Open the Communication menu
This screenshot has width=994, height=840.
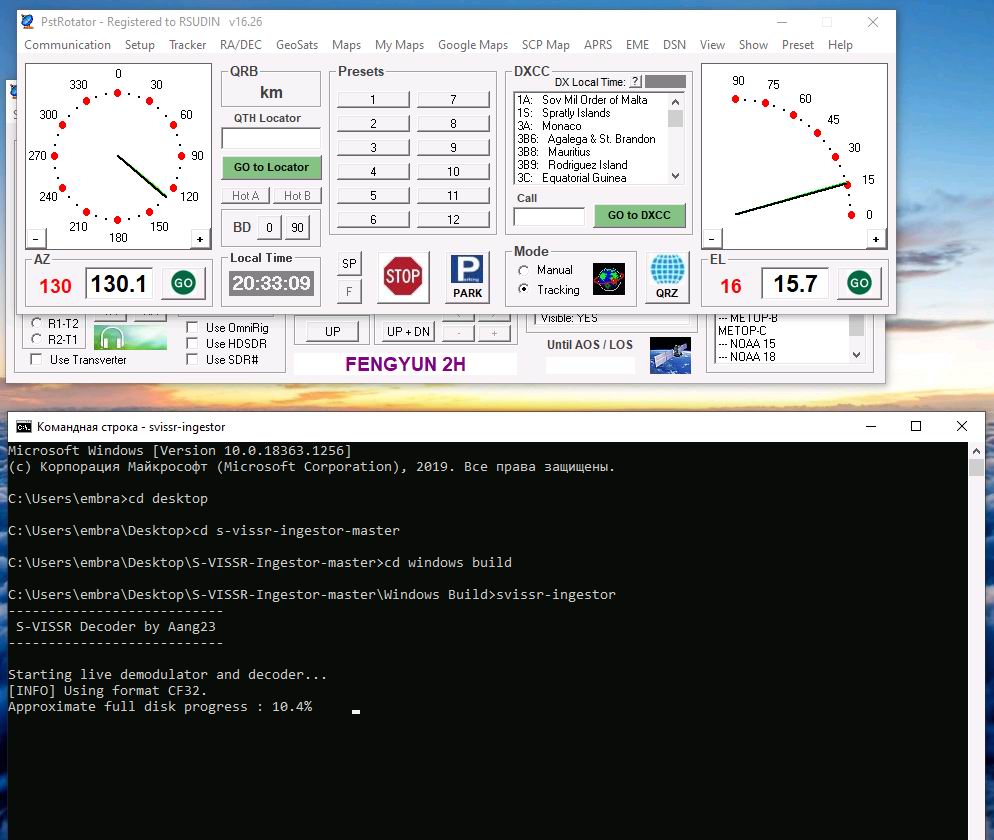pyautogui.click(x=67, y=45)
